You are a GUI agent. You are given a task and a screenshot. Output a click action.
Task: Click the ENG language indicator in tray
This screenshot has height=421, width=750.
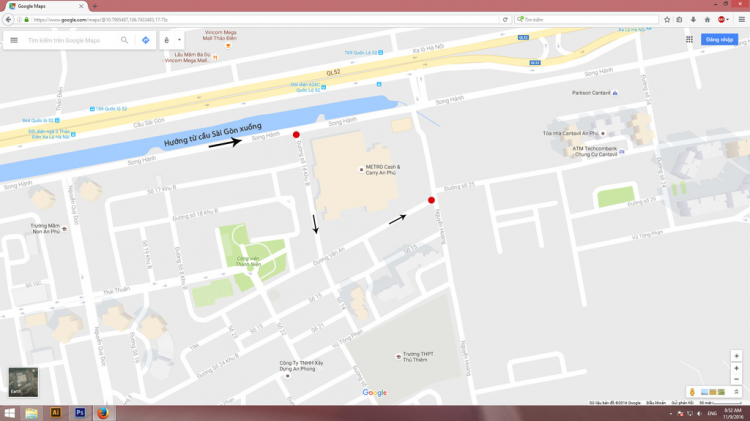[x=712, y=413]
